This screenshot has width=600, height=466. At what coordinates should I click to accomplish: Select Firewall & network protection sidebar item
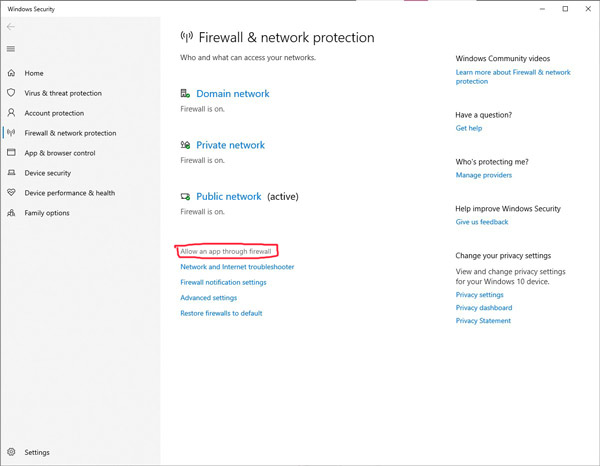(x=70, y=133)
